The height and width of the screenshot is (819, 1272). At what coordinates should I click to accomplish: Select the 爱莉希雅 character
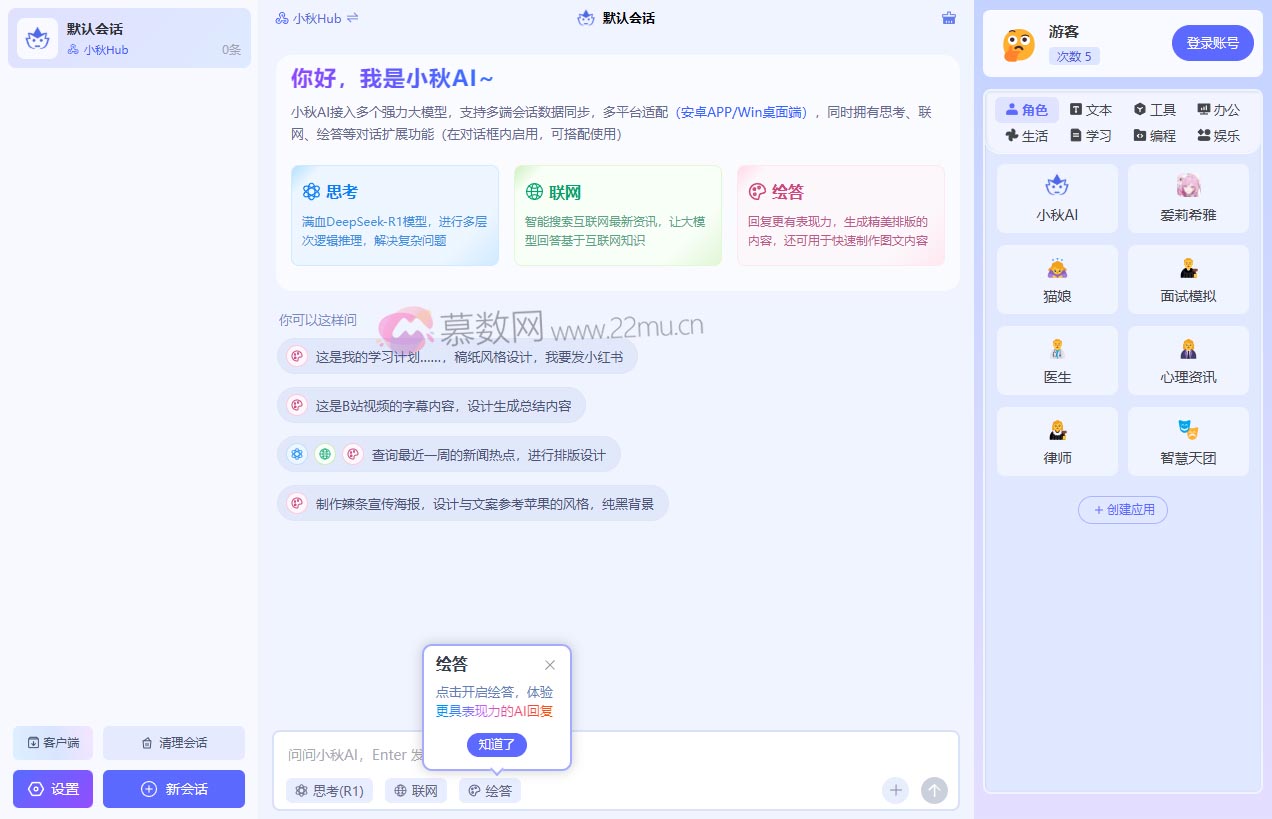(1187, 198)
